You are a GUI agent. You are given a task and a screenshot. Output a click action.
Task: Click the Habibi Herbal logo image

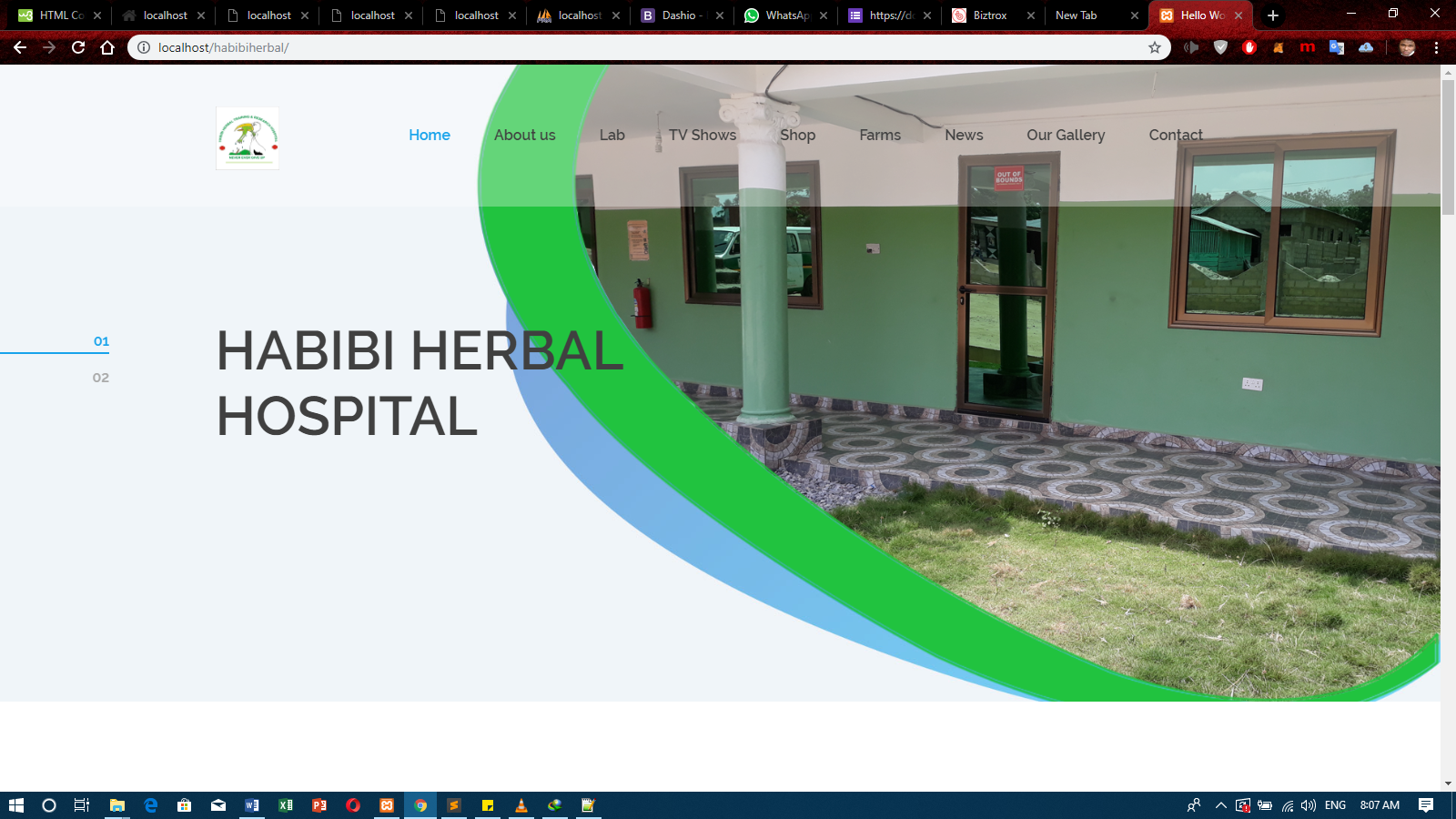coord(248,138)
